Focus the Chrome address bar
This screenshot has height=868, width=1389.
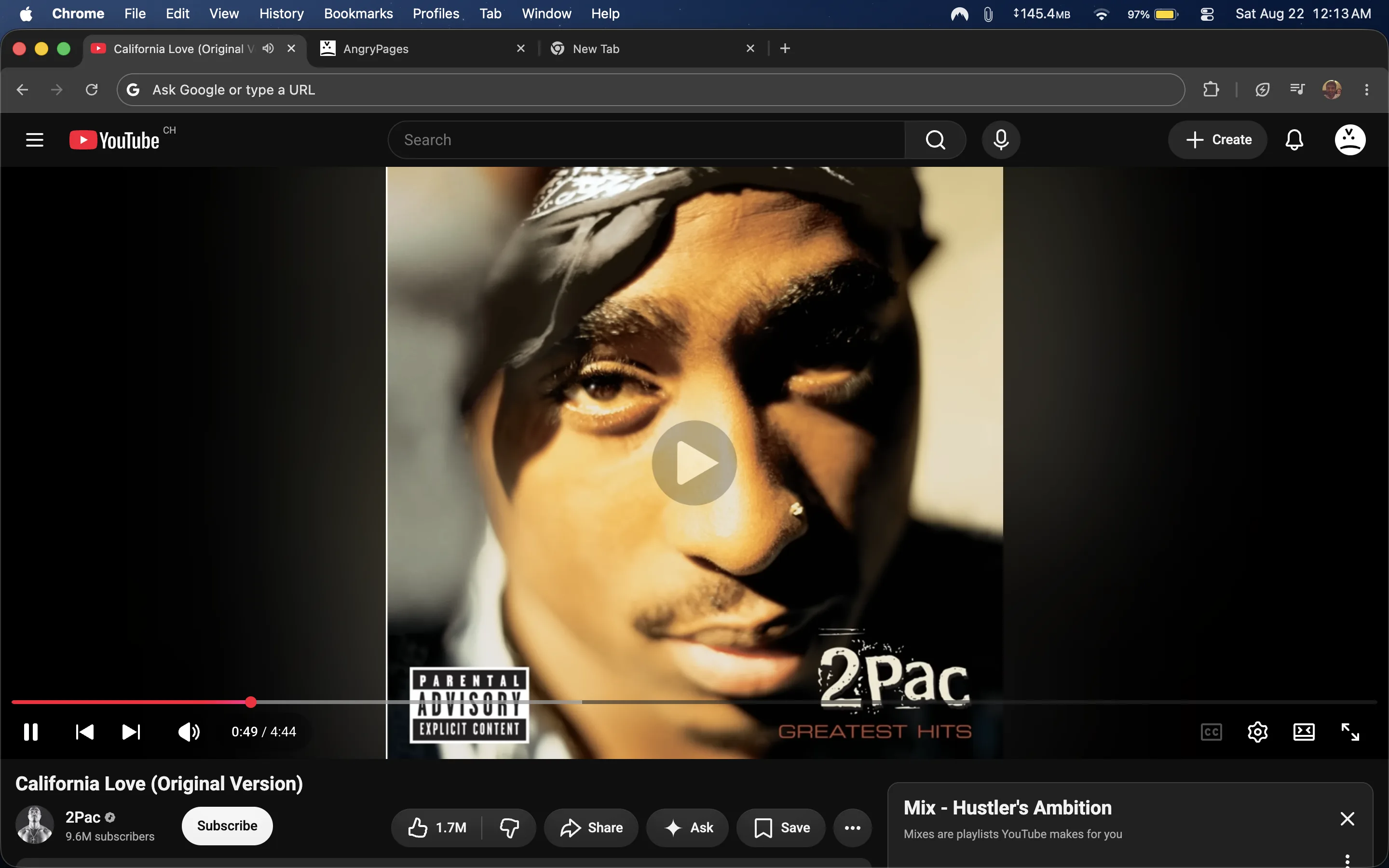pos(651,90)
